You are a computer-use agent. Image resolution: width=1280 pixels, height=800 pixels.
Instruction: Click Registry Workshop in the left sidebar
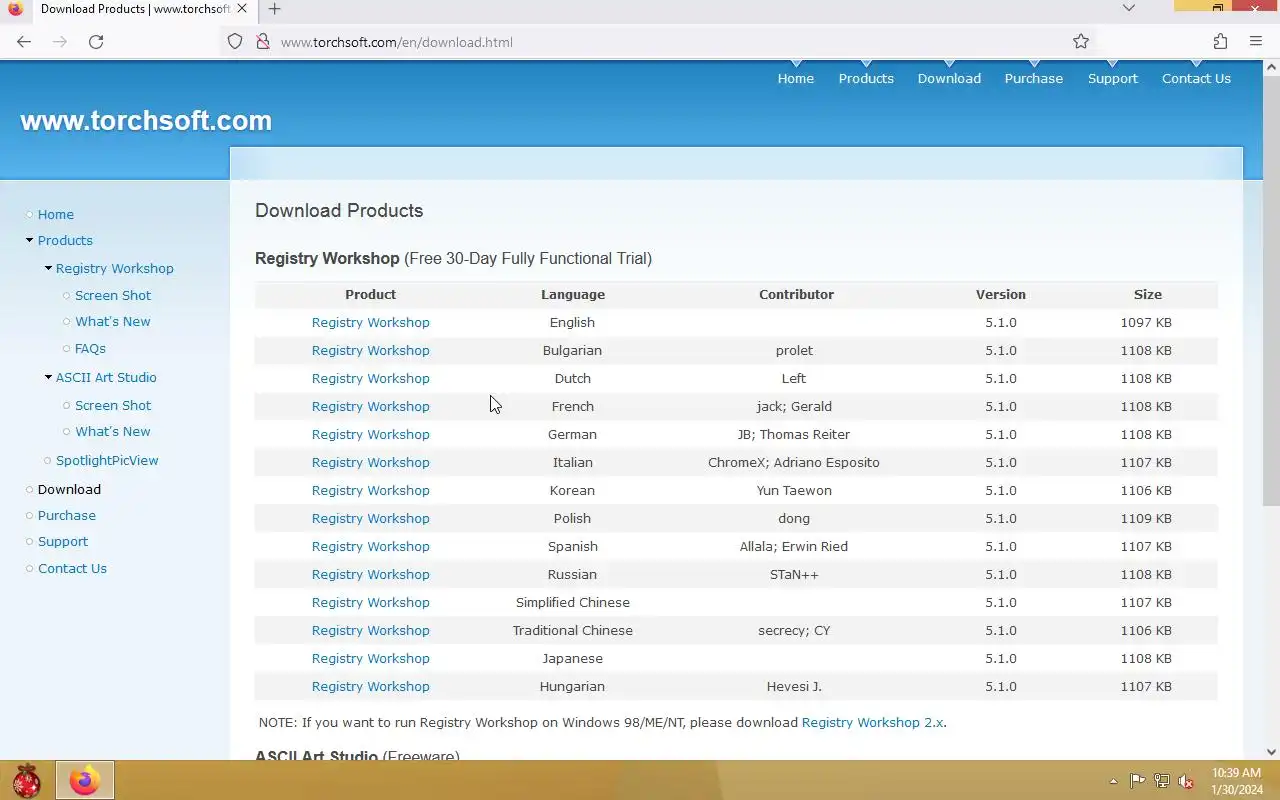115,268
